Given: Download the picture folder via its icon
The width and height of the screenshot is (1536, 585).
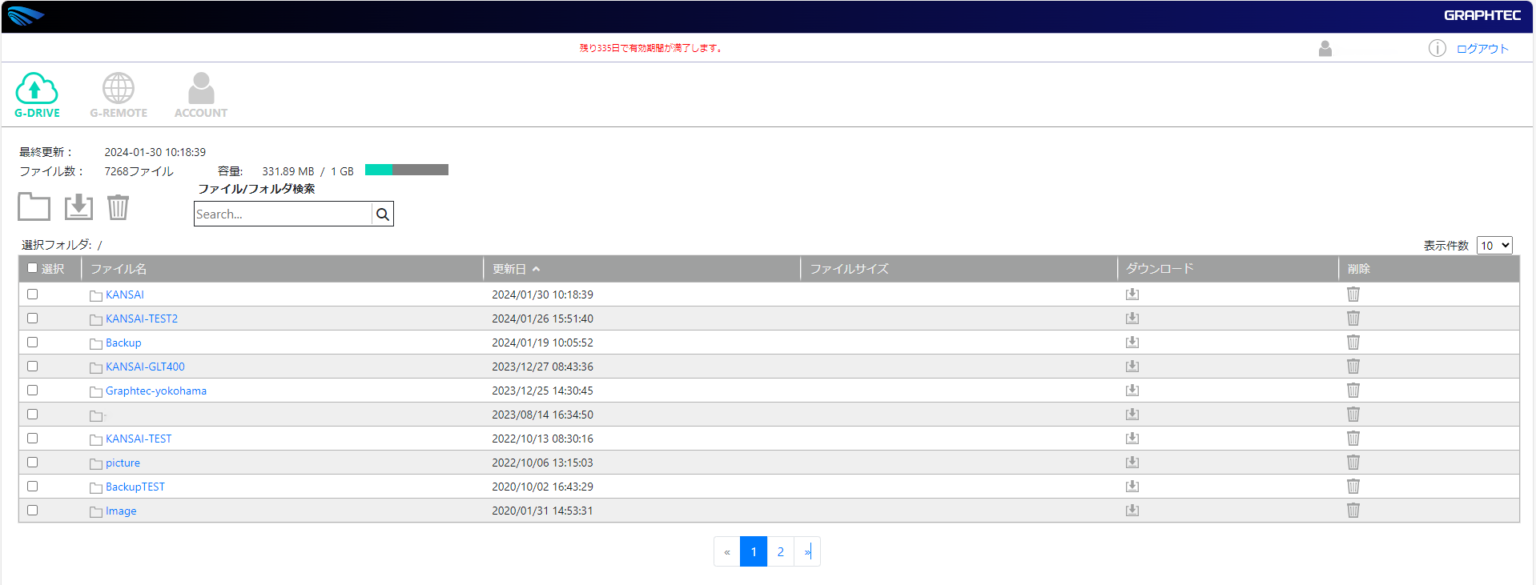Looking at the screenshot, I should 1132,462.
